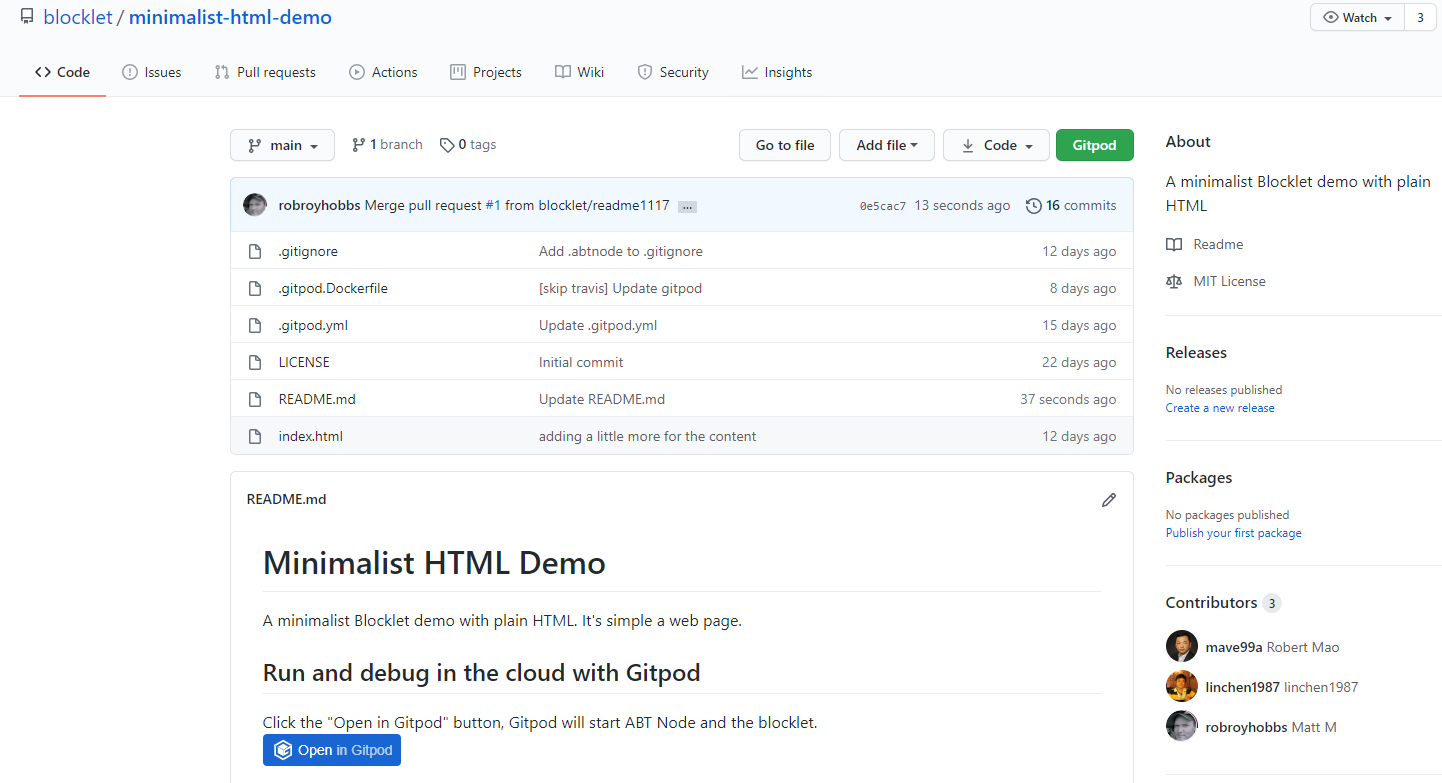Click the branch icon beside 1 branch
Screen dimensions: 1442x783
point(358,145)
